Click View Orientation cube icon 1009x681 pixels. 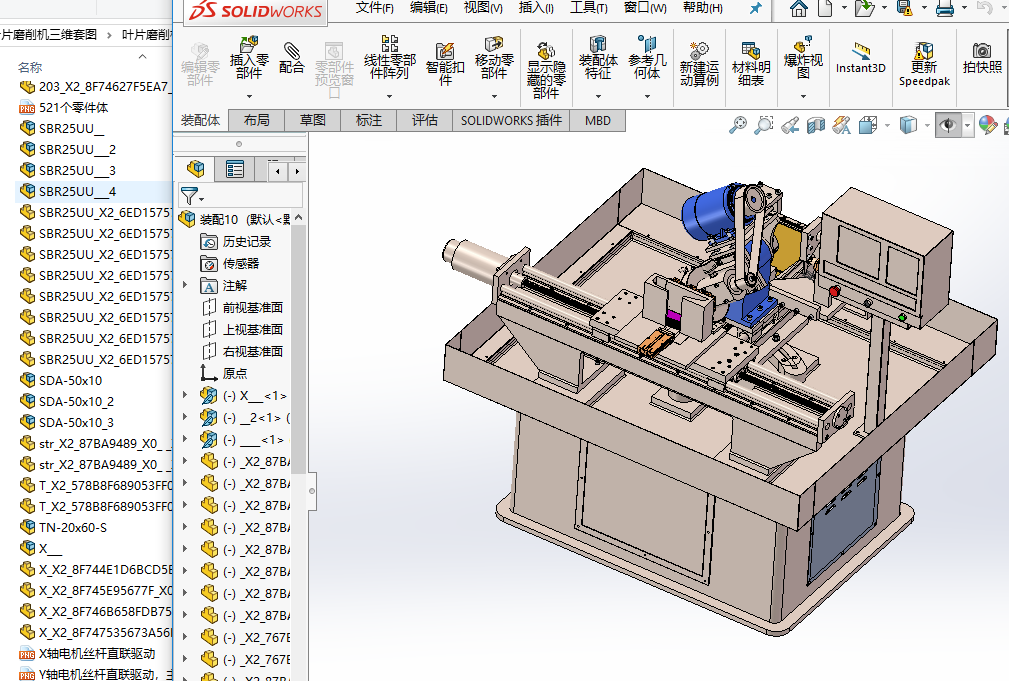point(867,125)
